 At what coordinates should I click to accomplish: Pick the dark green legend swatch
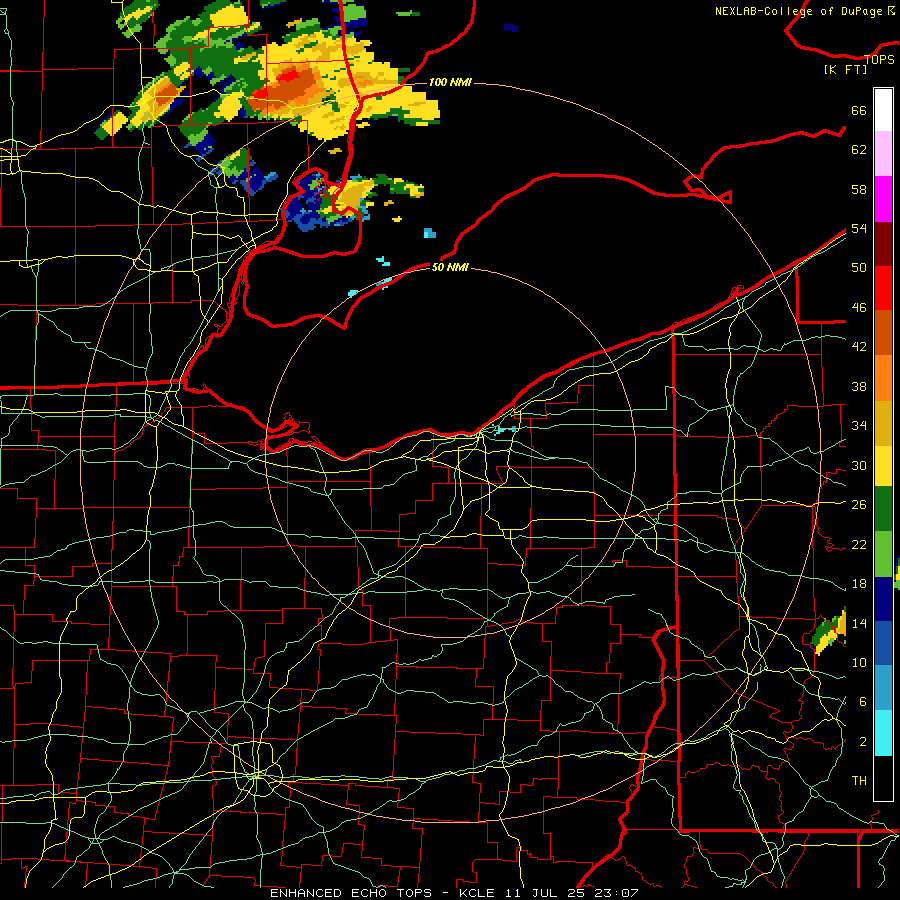(883, 509)
